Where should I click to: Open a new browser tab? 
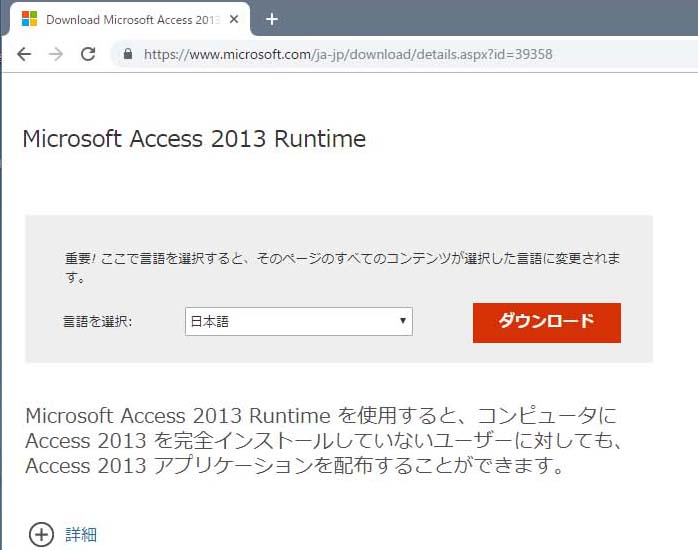coord(271,19)
